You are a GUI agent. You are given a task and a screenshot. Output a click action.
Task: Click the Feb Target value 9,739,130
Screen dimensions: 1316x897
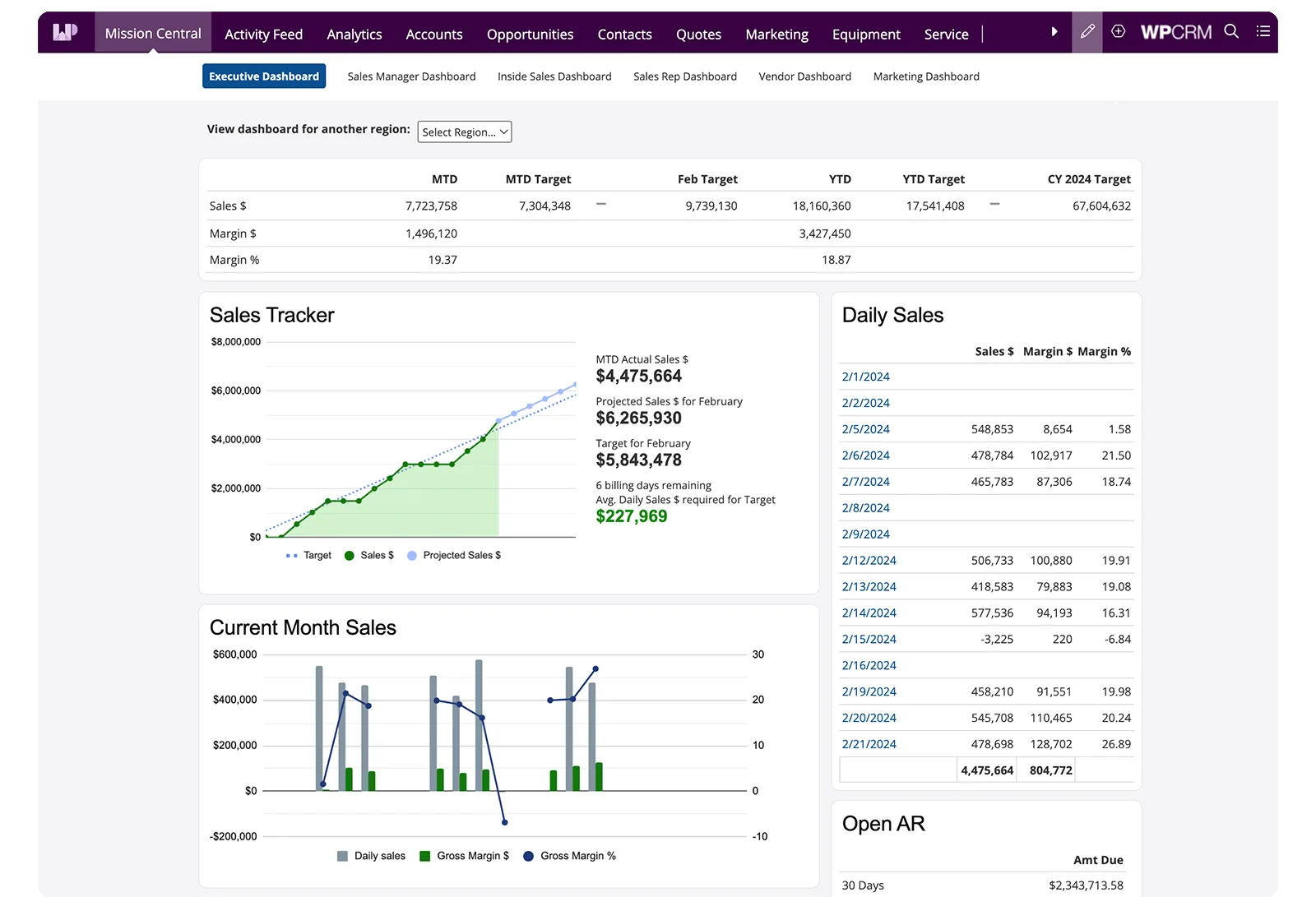pyautogui.click(x=711, y=206)
